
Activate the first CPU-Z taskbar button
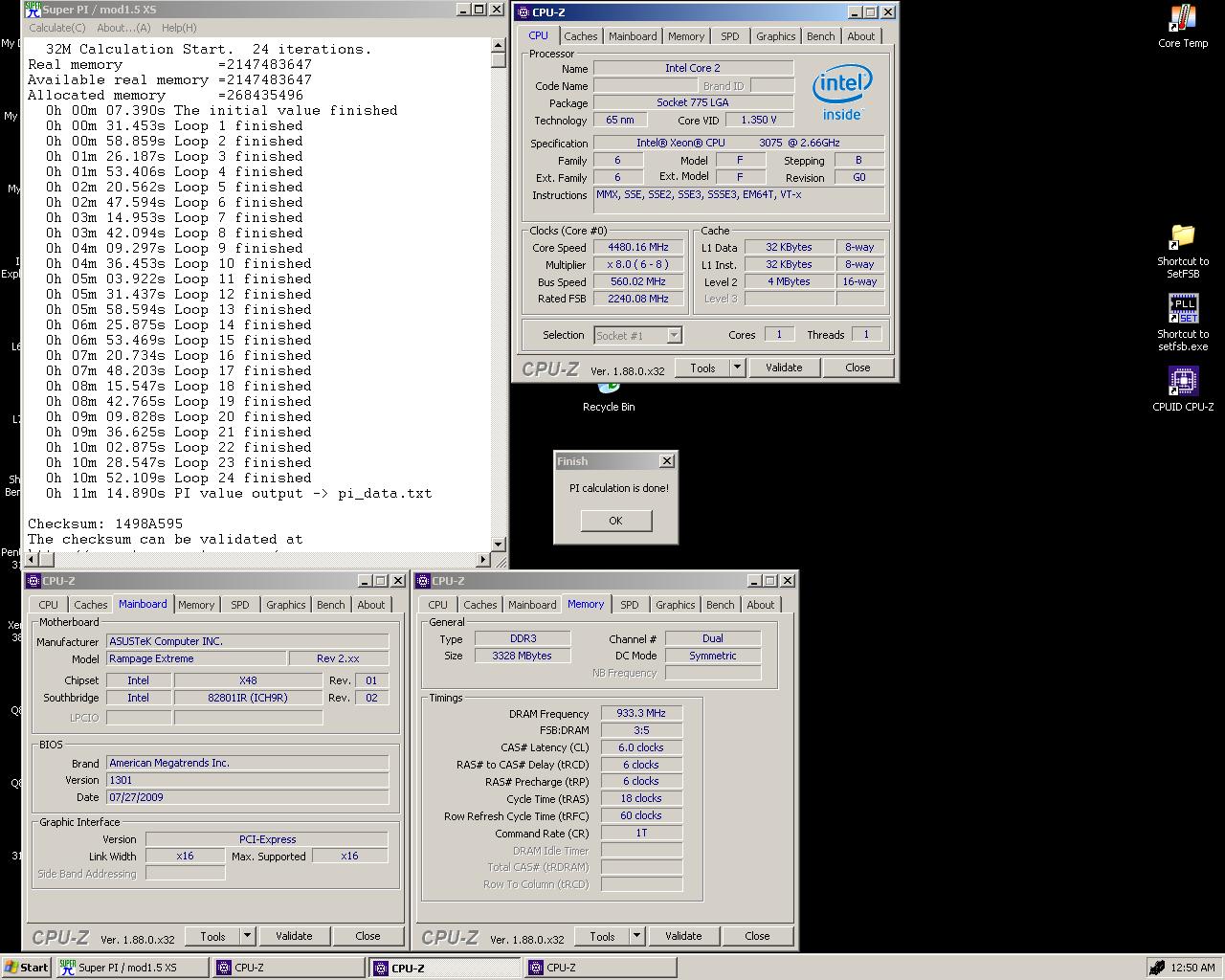(x=289, y=968)
